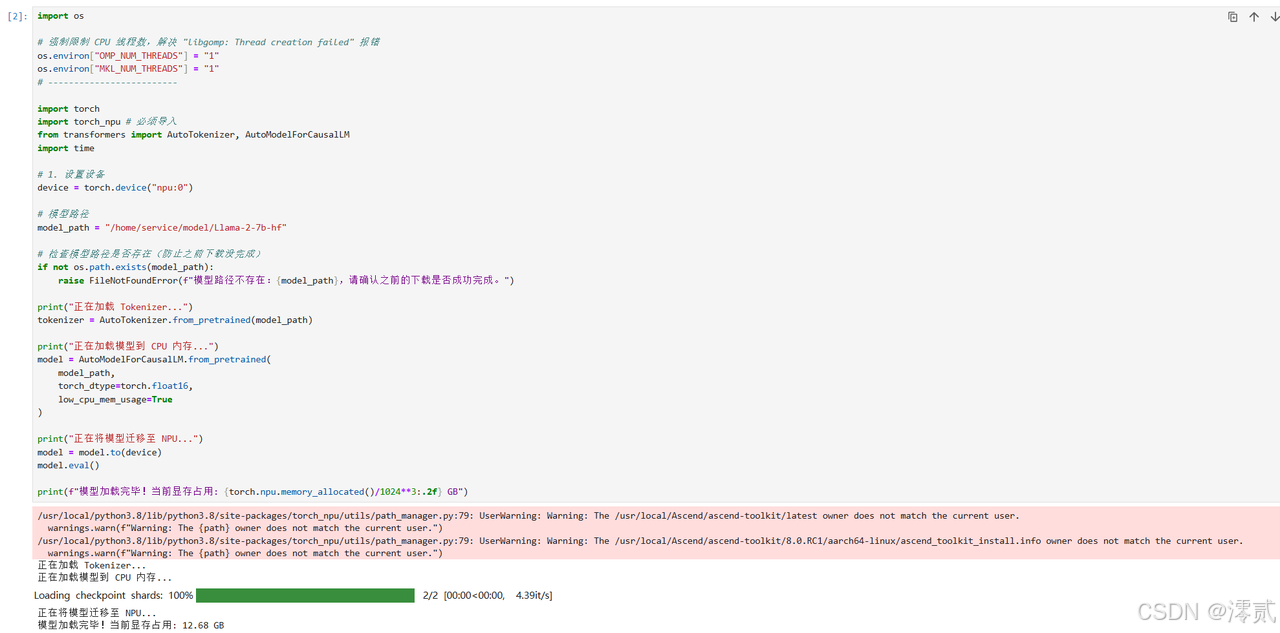Screen dimensions: 1280x633
Task: Click the 'model = AutoModelForCausalLM.from_pretrained(' line
Action: [x=154, y=359]
